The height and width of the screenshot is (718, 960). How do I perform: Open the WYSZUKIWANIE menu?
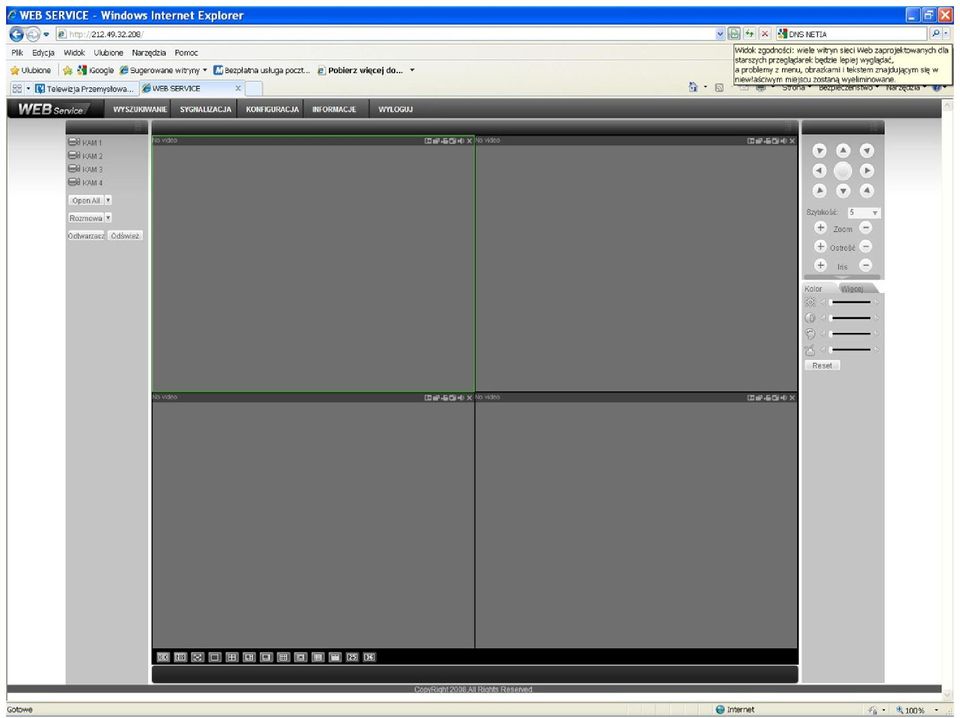(x=140, y=109)
